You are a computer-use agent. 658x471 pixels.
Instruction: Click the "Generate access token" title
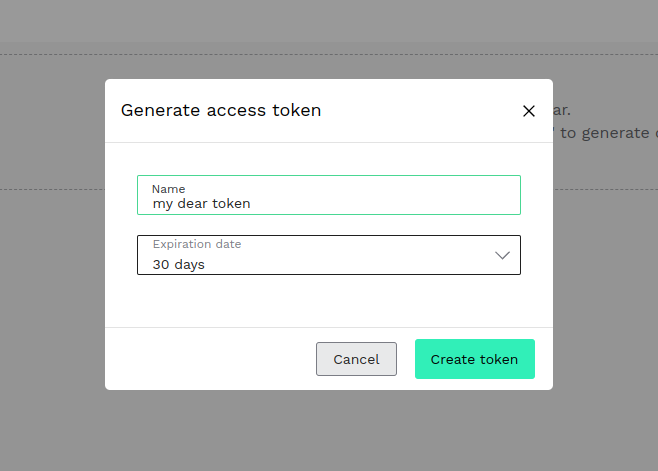coord(221,110)
